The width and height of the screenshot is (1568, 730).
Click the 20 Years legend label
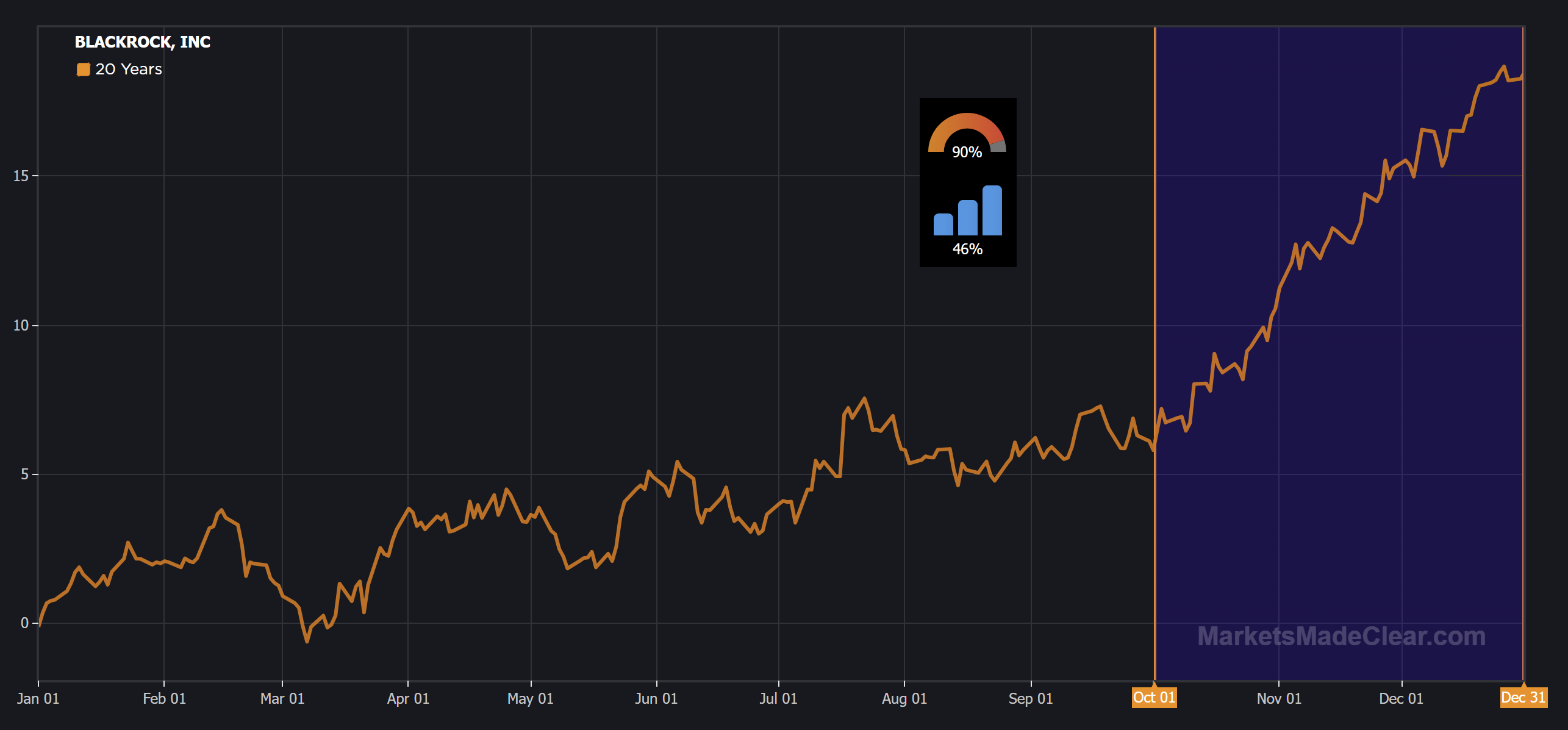[x=129, y=70]
